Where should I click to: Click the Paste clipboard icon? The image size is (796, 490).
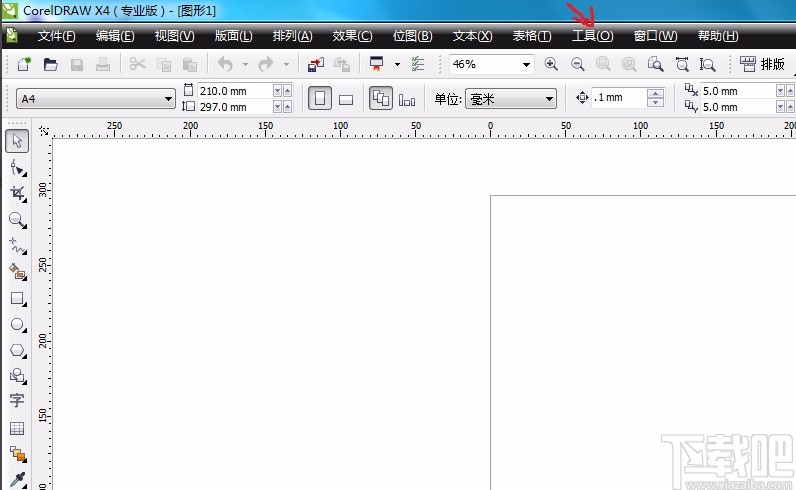pyautogui.click(x=189, y=64)
